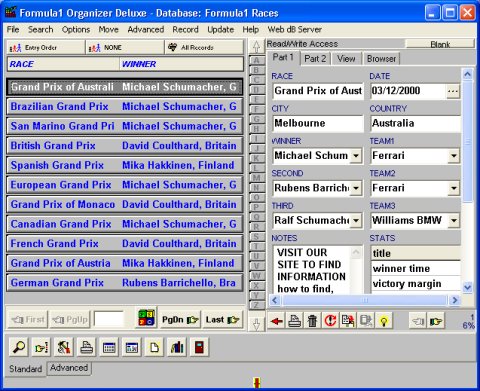Viewport: 480px width, 391px height.
Task: Click the CITY field containing Melbourne
Action: click(318, 123)
